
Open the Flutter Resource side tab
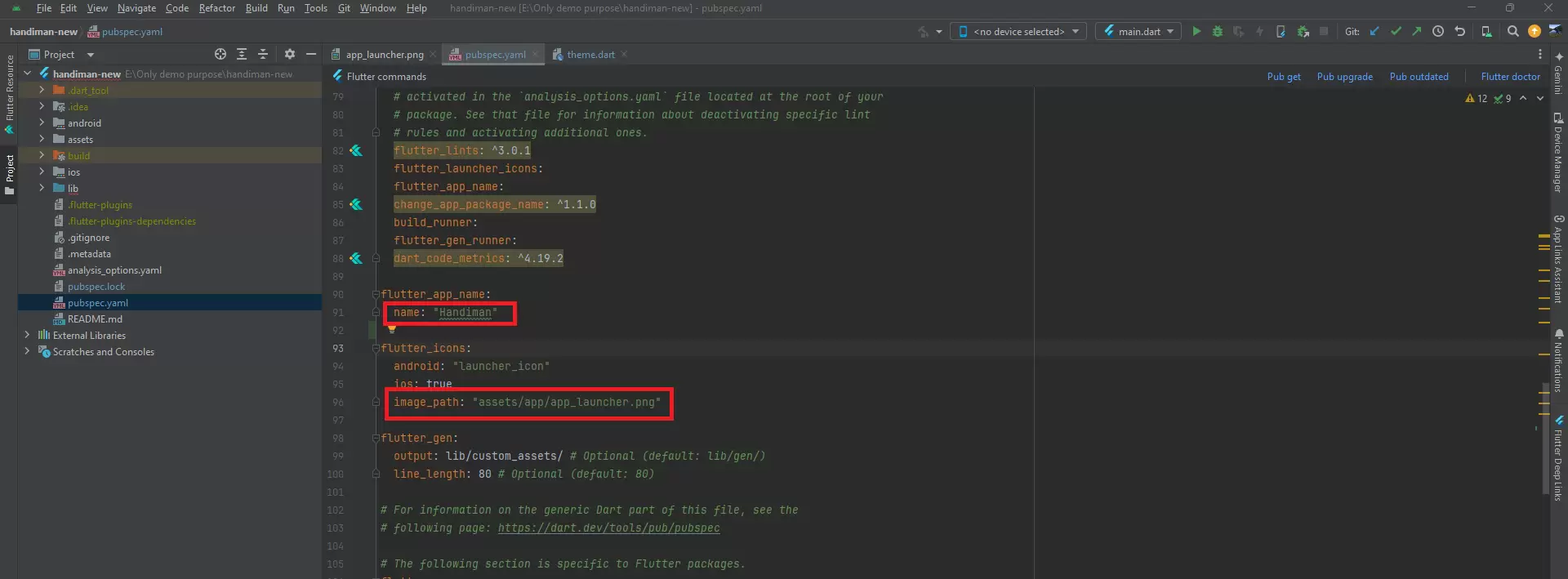click(x=9, y=94)
